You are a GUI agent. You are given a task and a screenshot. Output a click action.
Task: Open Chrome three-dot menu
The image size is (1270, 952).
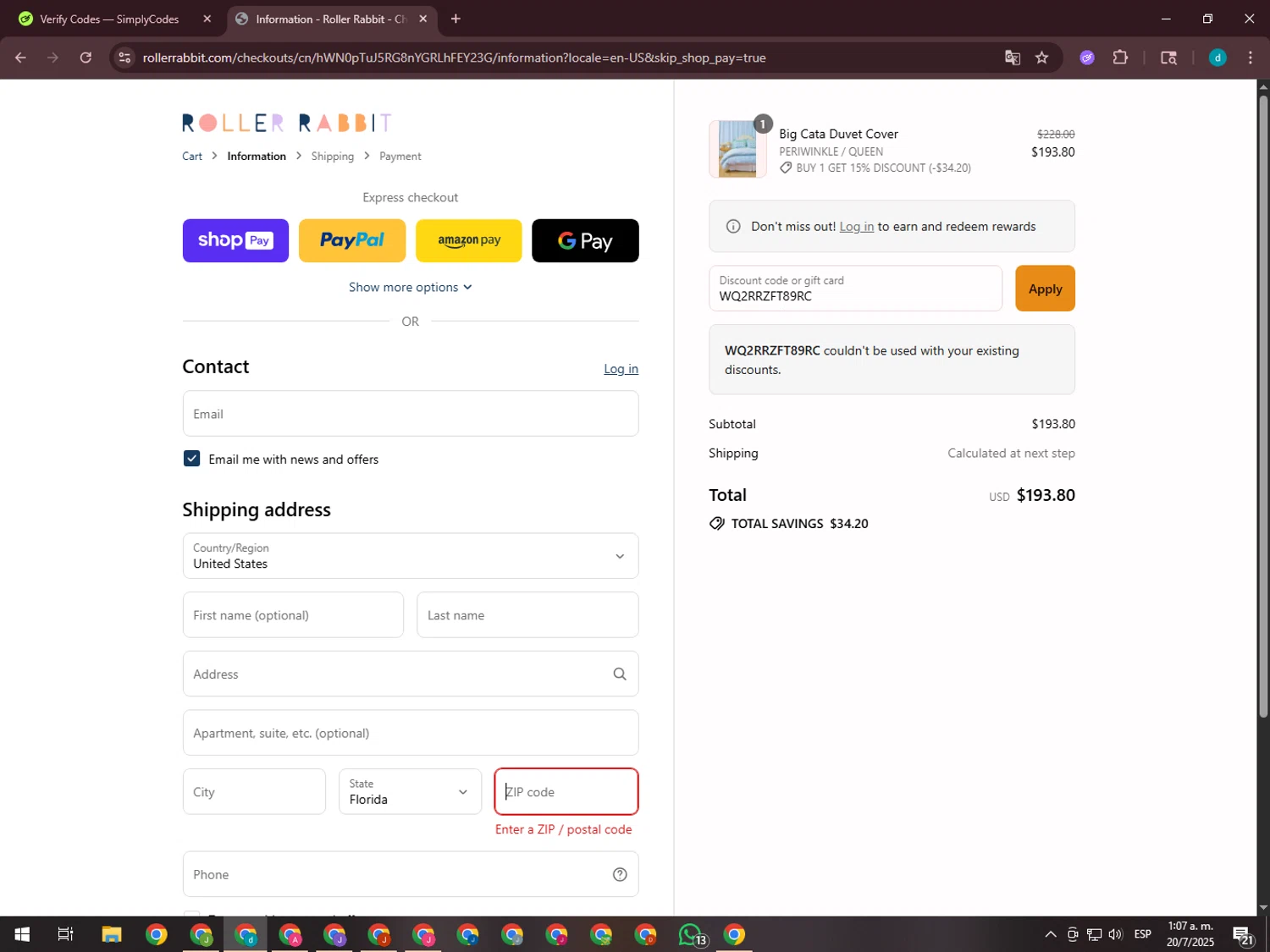[1251, 58]
